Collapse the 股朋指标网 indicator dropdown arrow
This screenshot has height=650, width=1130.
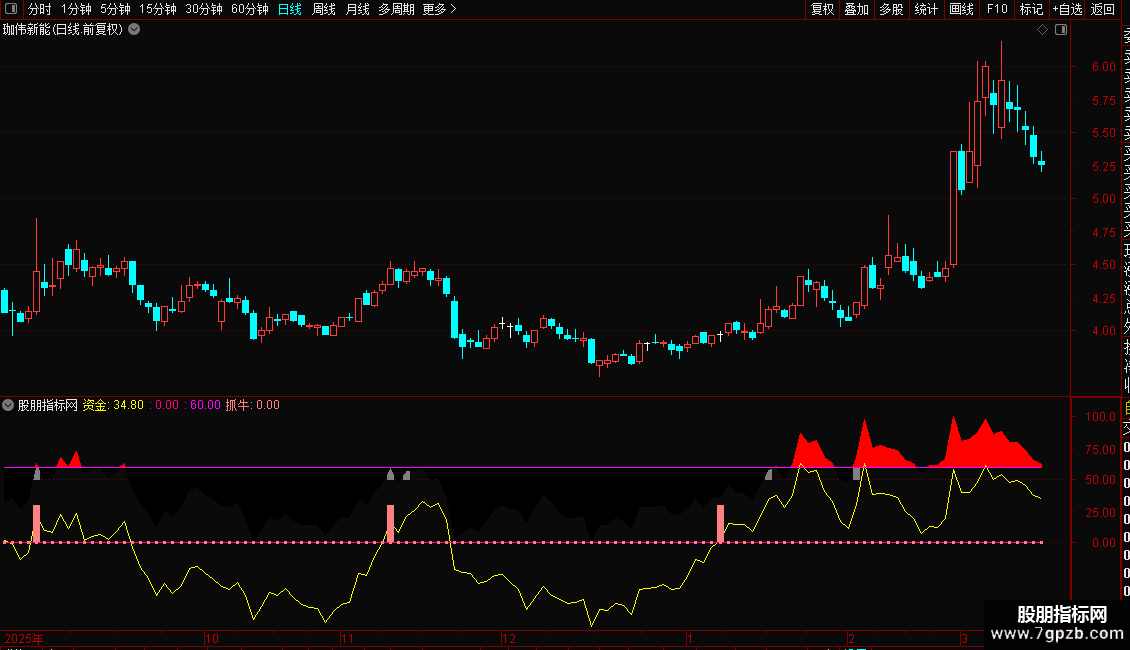(8, 405)
